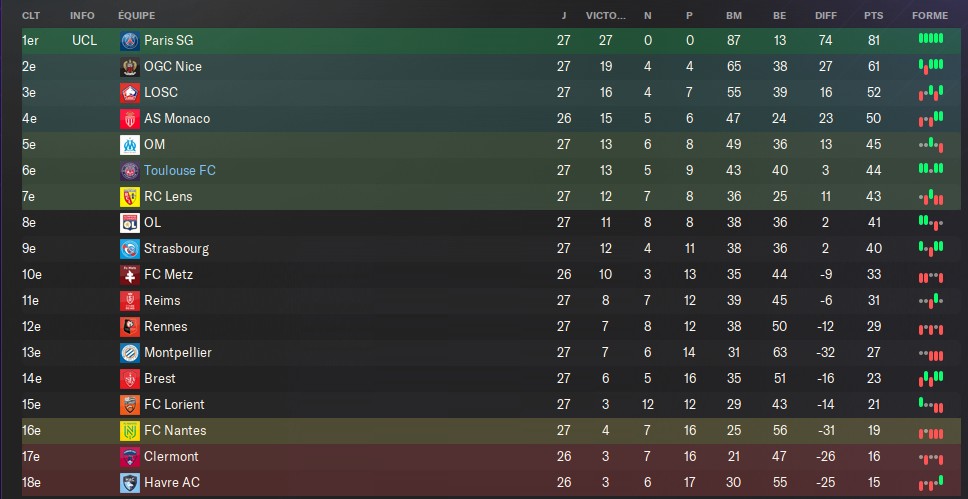Click the FC Nantes yellow badge

click(x=130, y=430)
